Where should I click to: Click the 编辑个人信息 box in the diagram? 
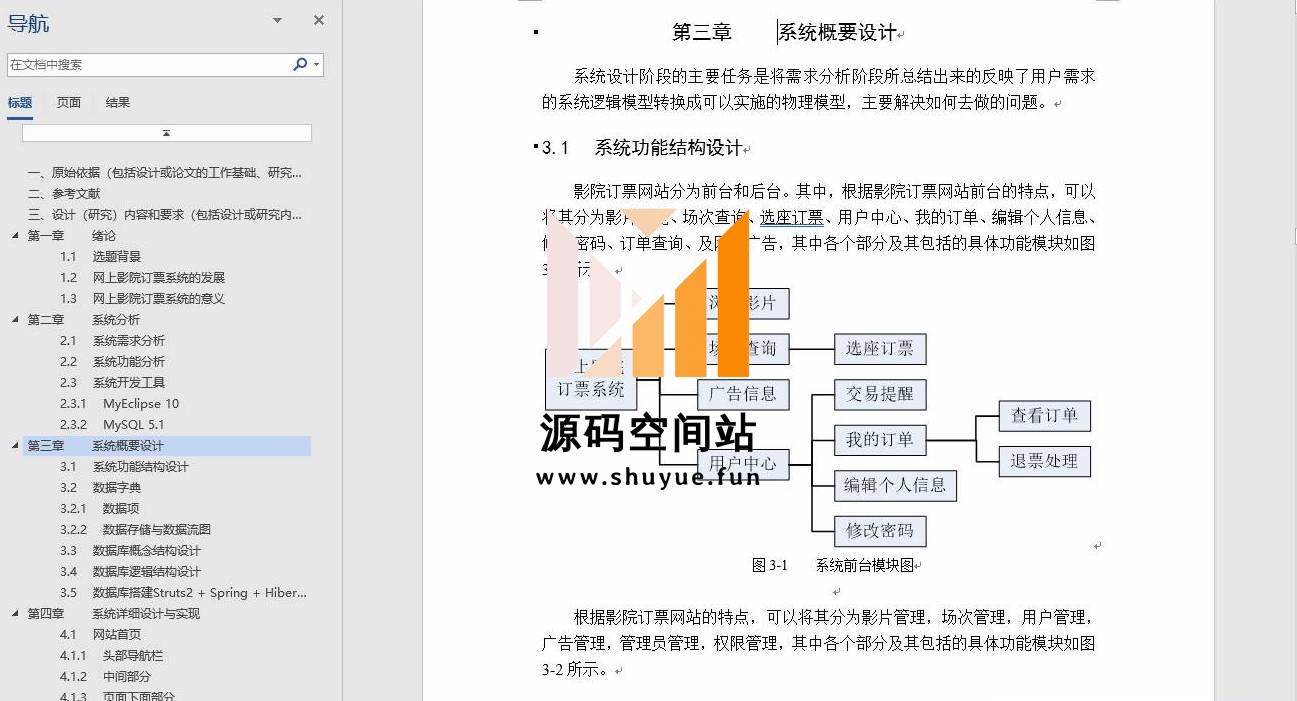click(895, 485)
